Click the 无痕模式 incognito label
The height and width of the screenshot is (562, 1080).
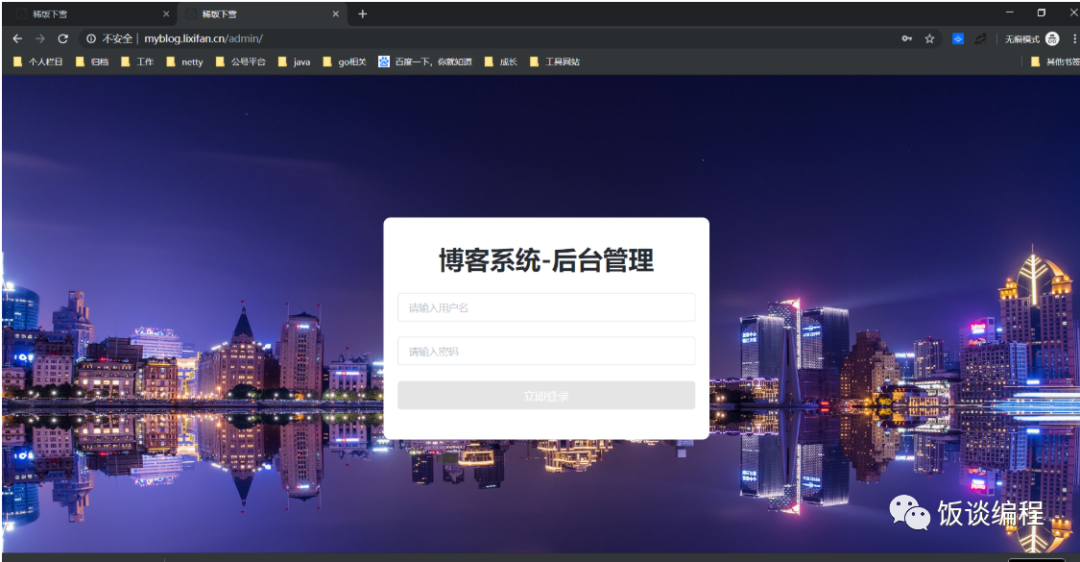(1022, 39)
